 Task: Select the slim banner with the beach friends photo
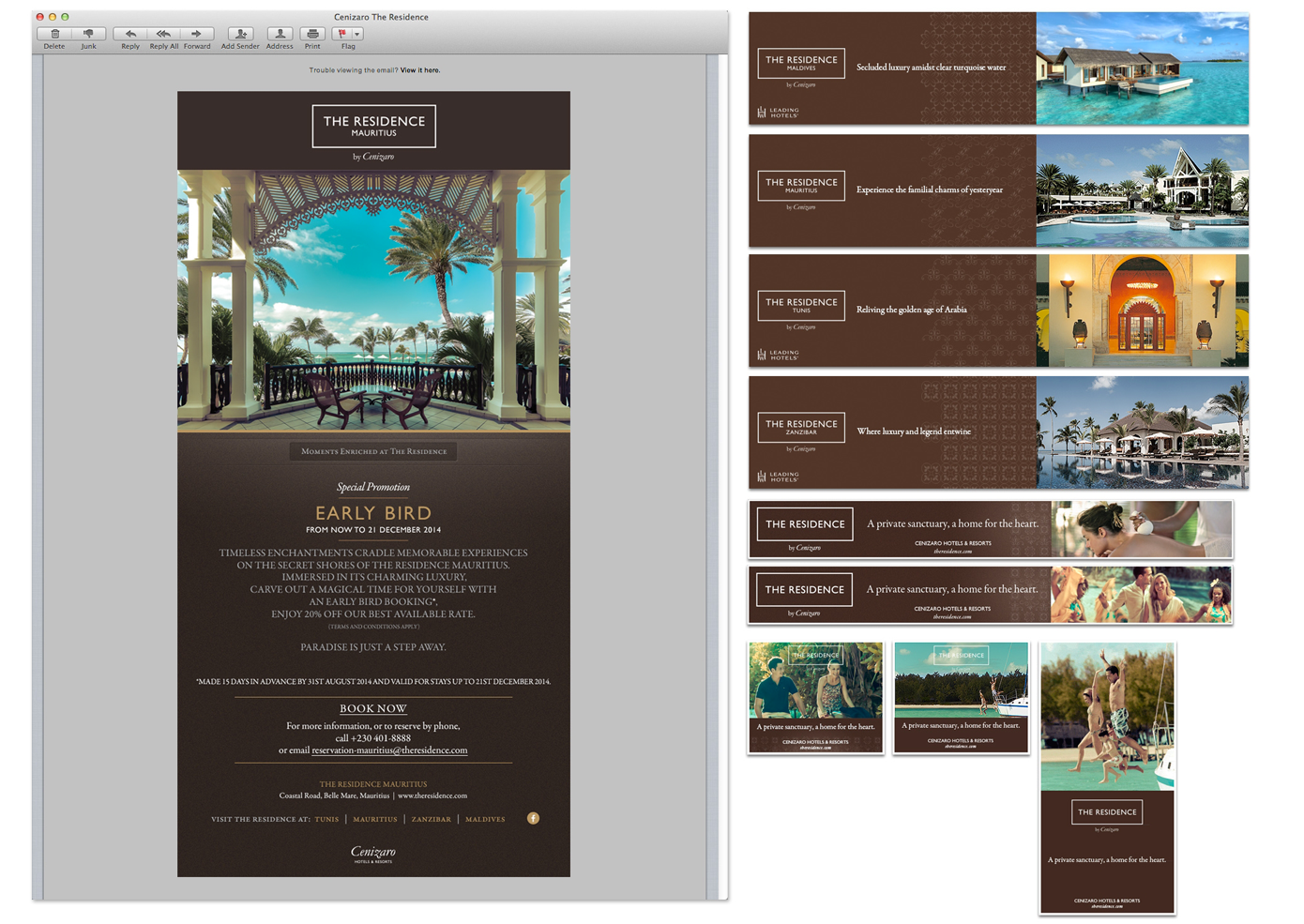[x=991, y=595]
